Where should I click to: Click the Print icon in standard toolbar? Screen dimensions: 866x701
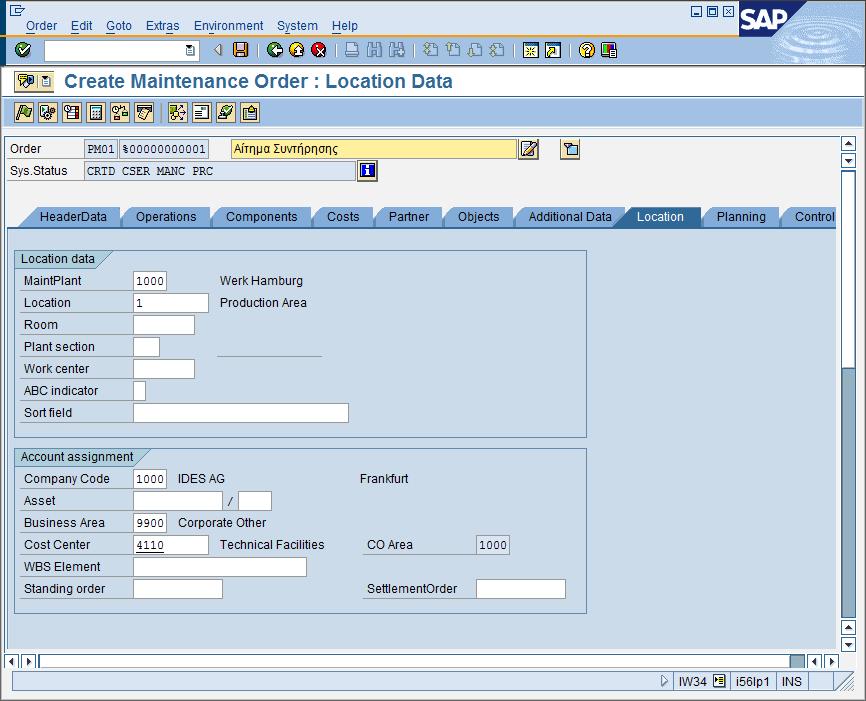[x=352, y=50]
